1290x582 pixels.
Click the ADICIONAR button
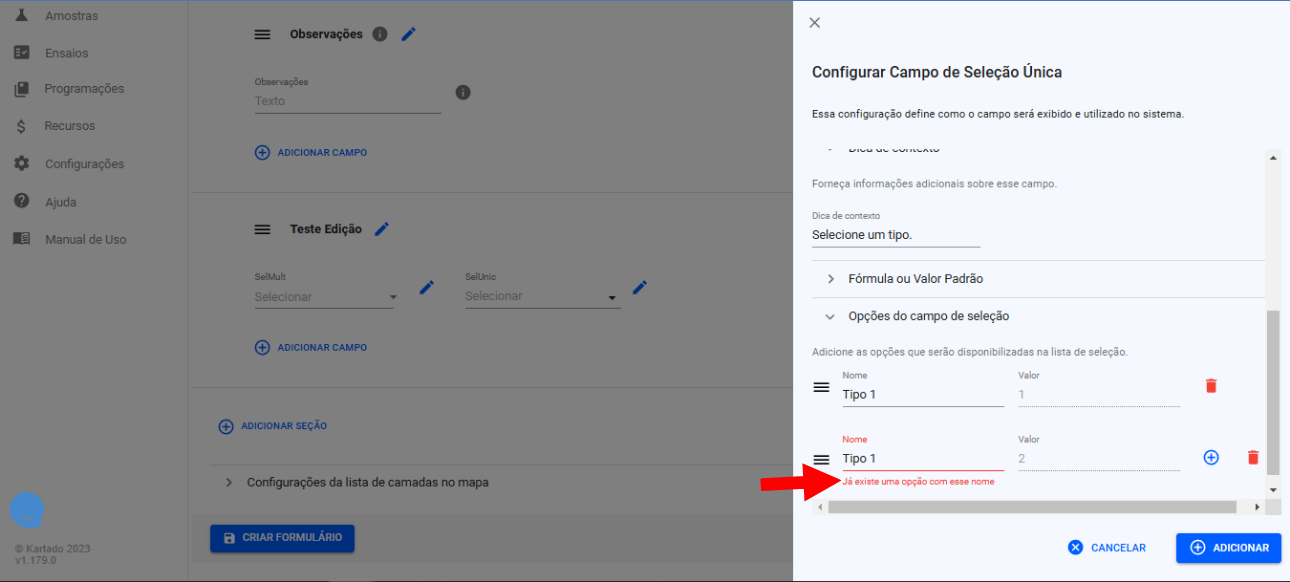click(1228, 548)
